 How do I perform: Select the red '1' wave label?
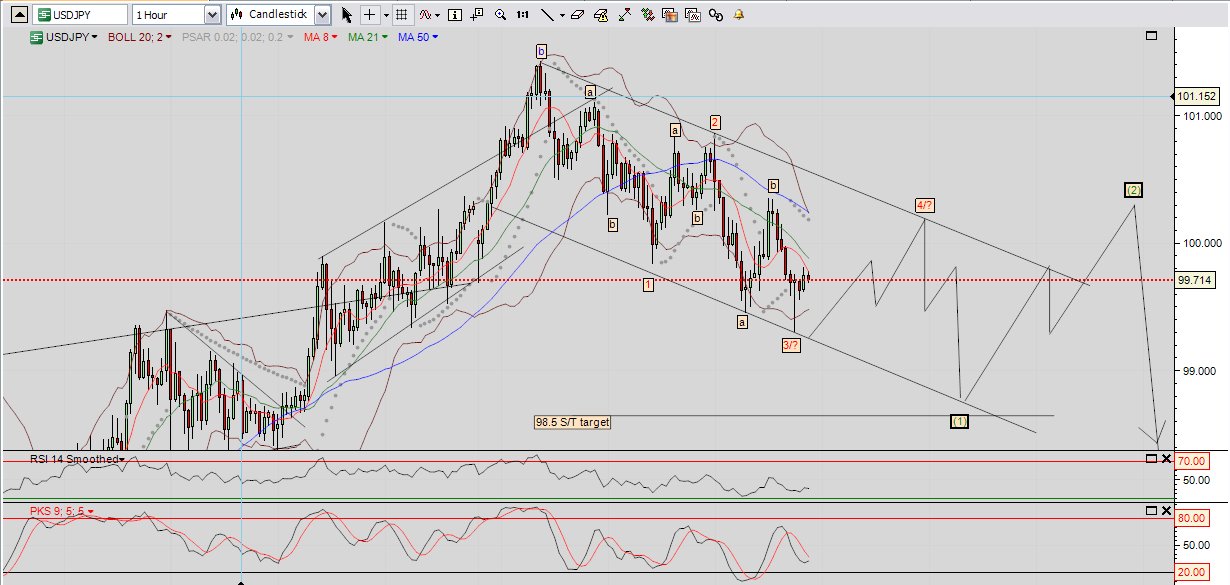pos(648,285)
